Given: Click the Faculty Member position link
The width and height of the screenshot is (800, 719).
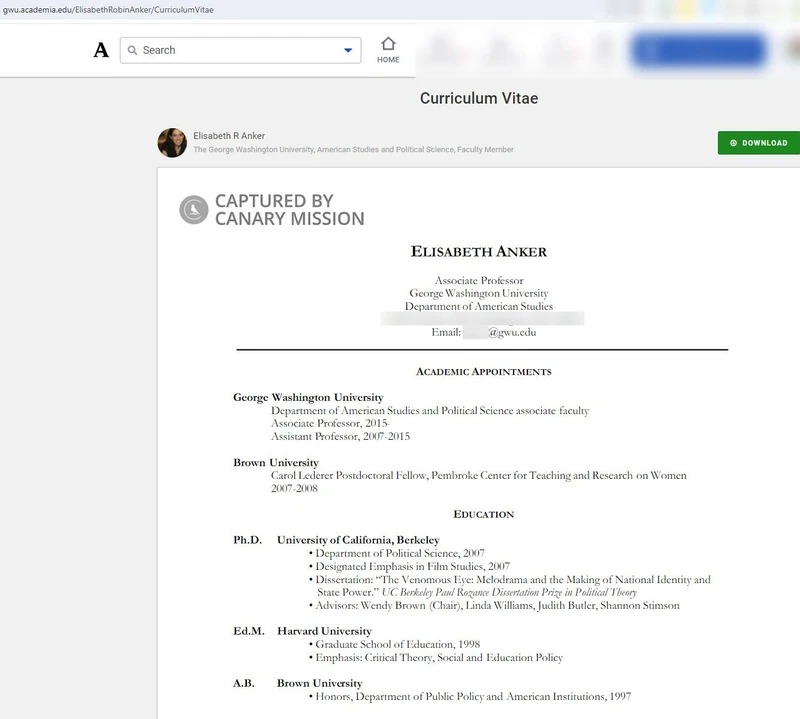Looking at the screenshot, I should (485, 150).
